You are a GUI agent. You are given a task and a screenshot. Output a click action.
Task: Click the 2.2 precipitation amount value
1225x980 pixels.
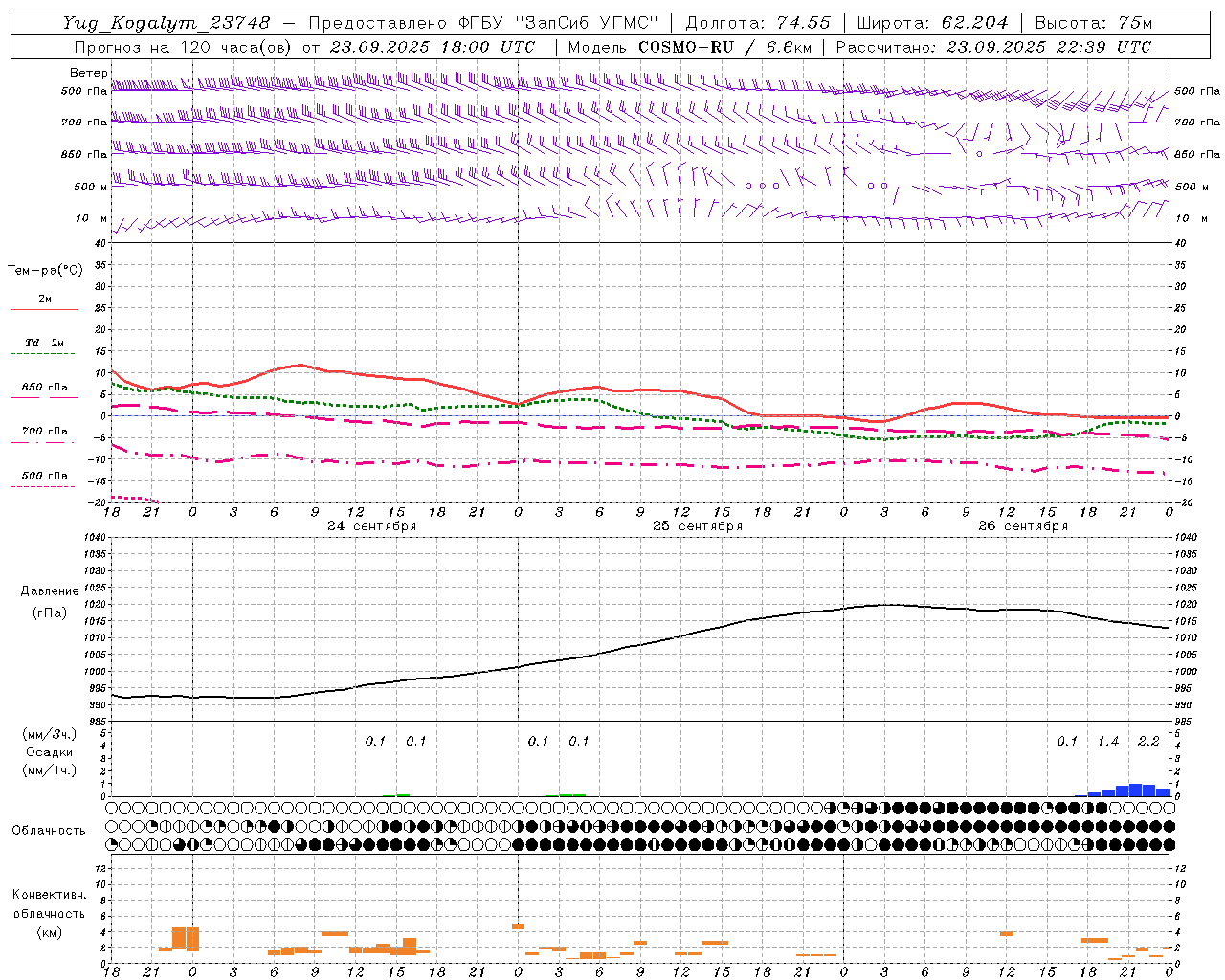[x=1148, y=742]
